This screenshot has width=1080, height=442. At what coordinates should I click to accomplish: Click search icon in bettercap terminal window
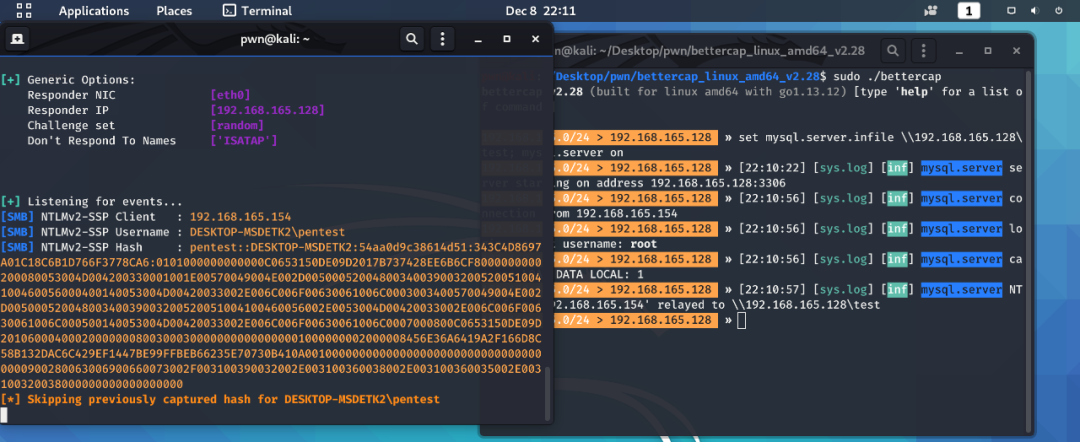[893, 50]
